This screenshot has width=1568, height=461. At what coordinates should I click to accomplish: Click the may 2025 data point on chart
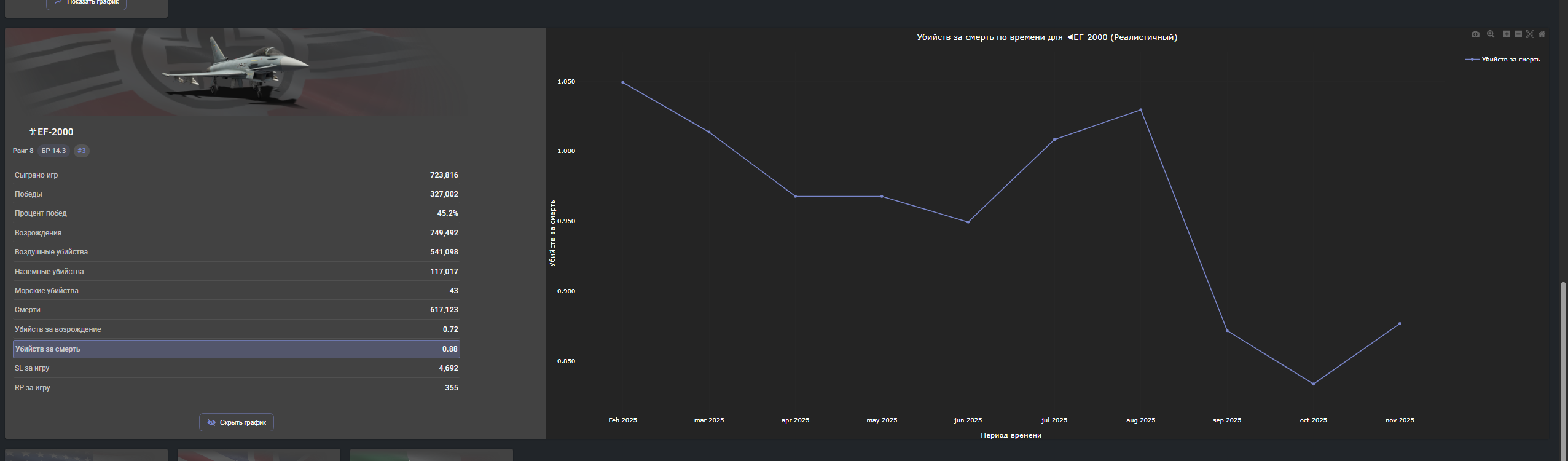[882, 197]
